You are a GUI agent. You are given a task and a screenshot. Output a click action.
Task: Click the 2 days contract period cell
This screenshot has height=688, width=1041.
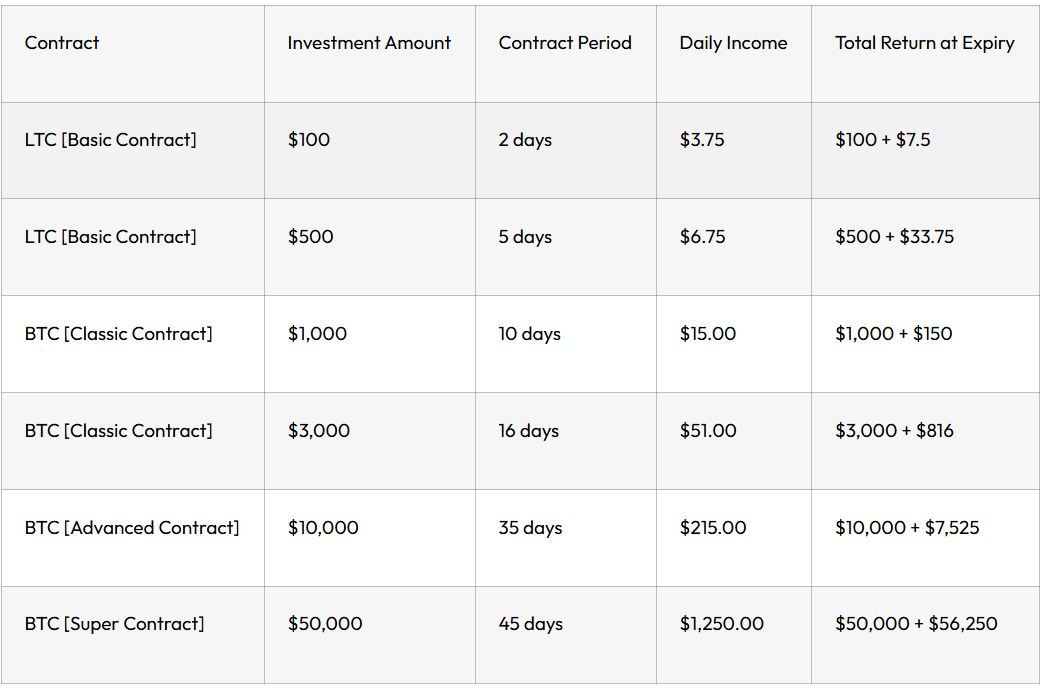(x=525, y=140)
